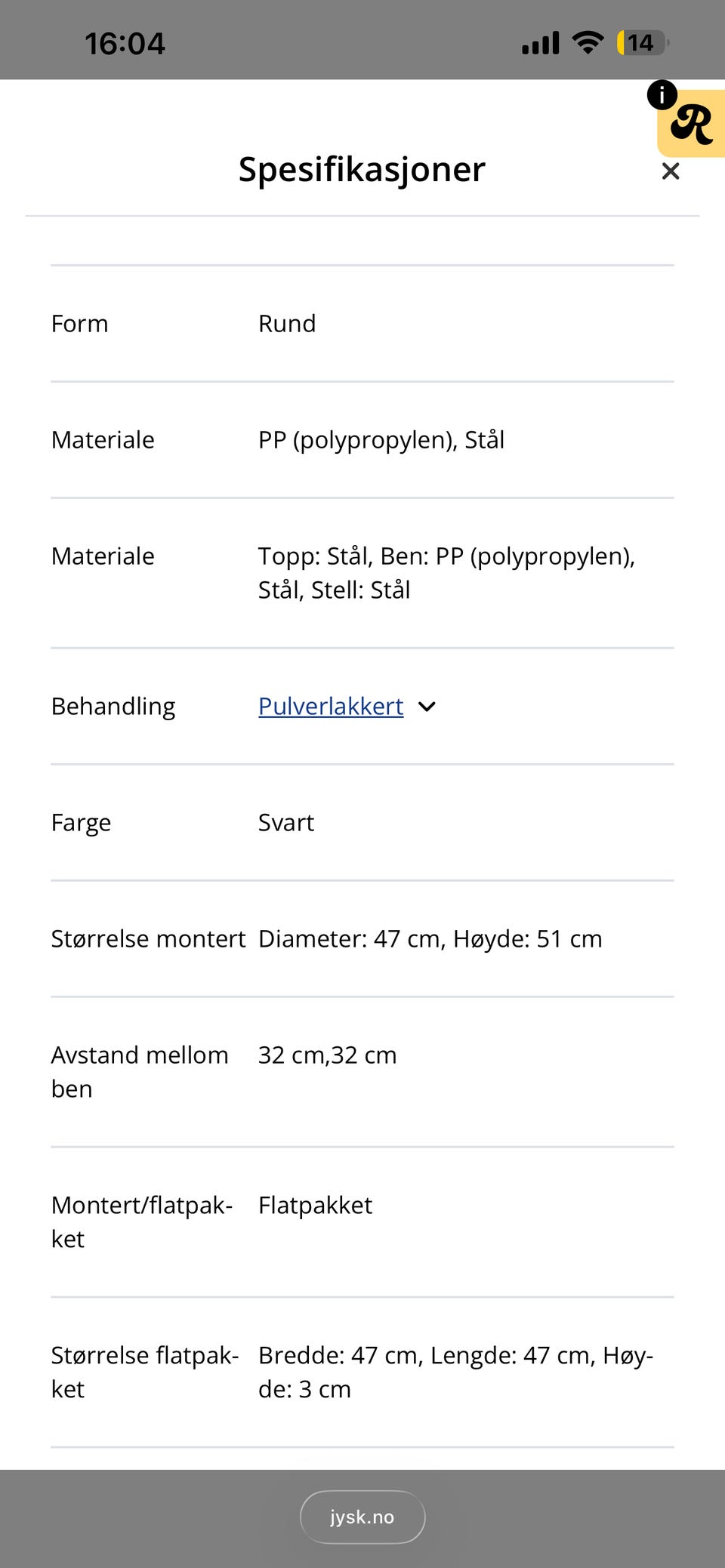Select the Flatpakket value text

coord(315,1206)
